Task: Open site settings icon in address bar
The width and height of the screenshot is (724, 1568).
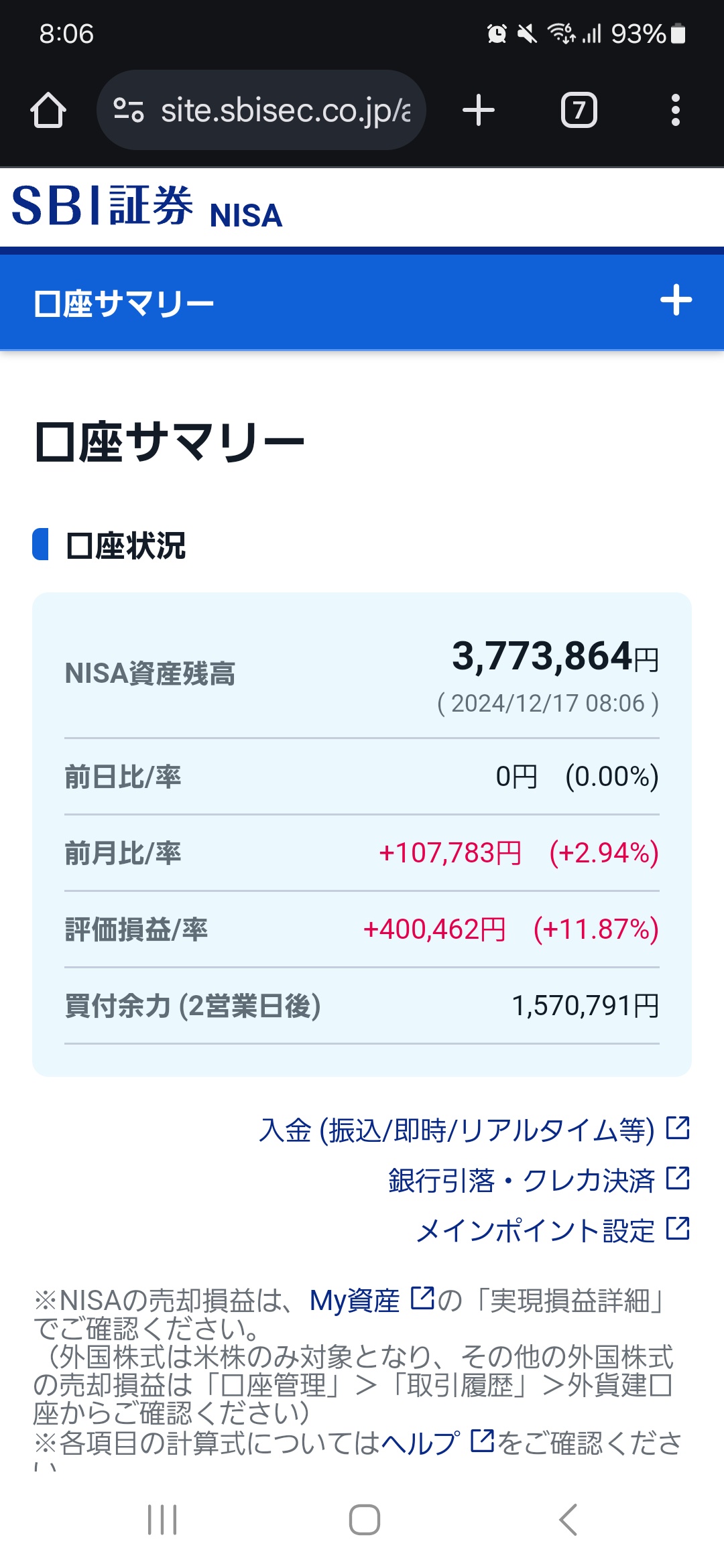Action: 129,110
